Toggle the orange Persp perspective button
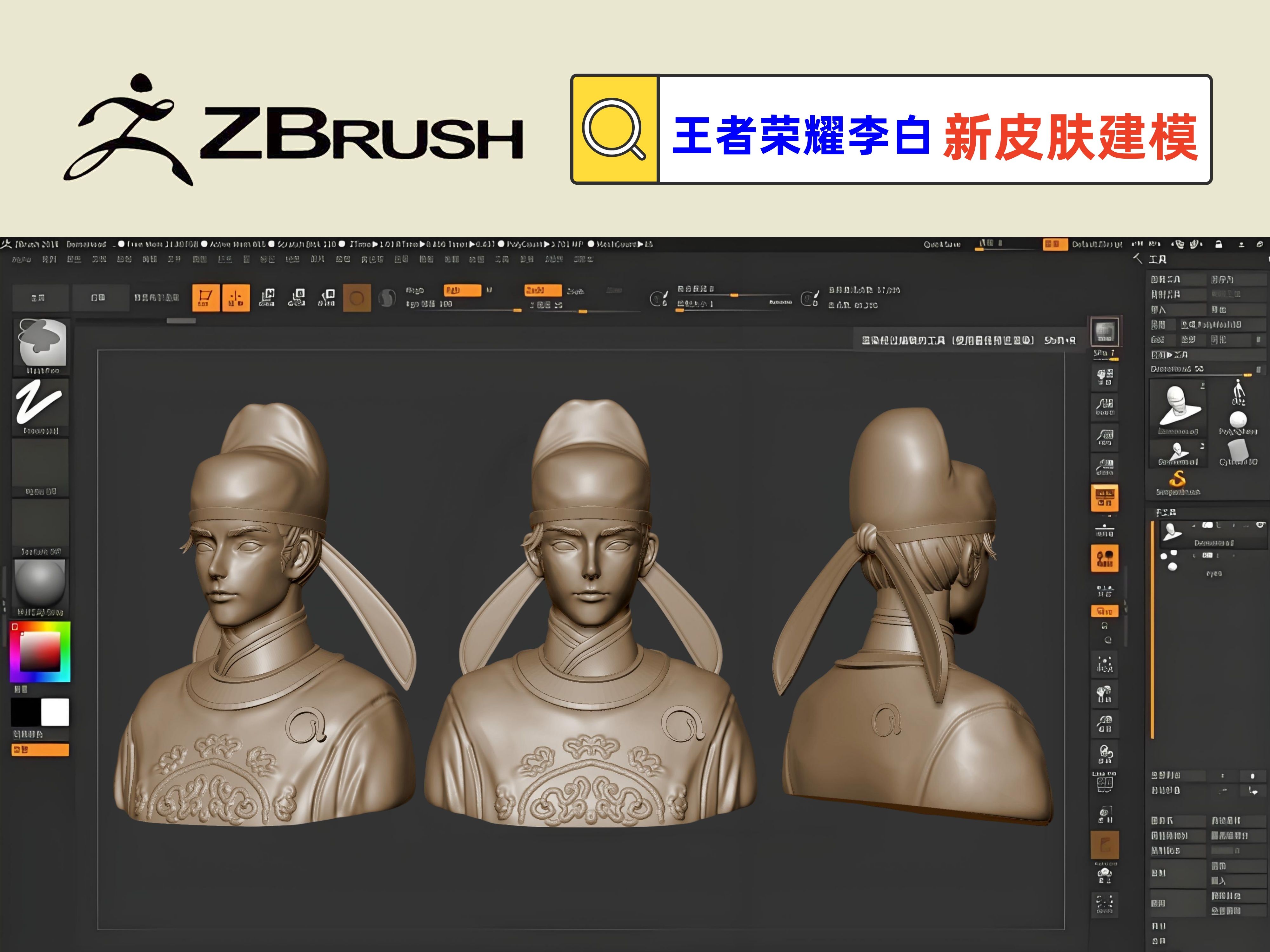Viewport: 1270px width, 952px height. tap(1105, 498)
